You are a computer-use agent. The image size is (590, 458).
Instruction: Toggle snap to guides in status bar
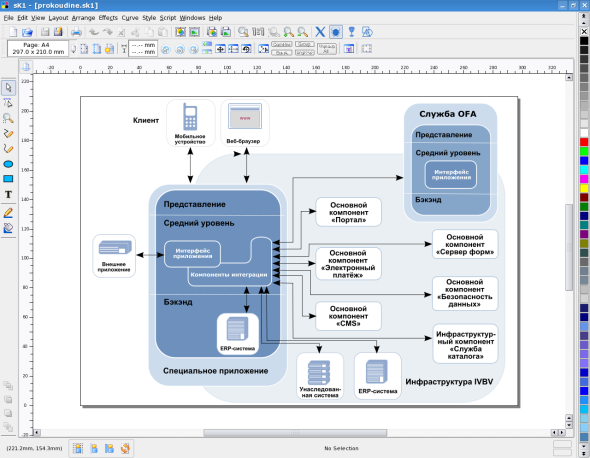[94, 448]
